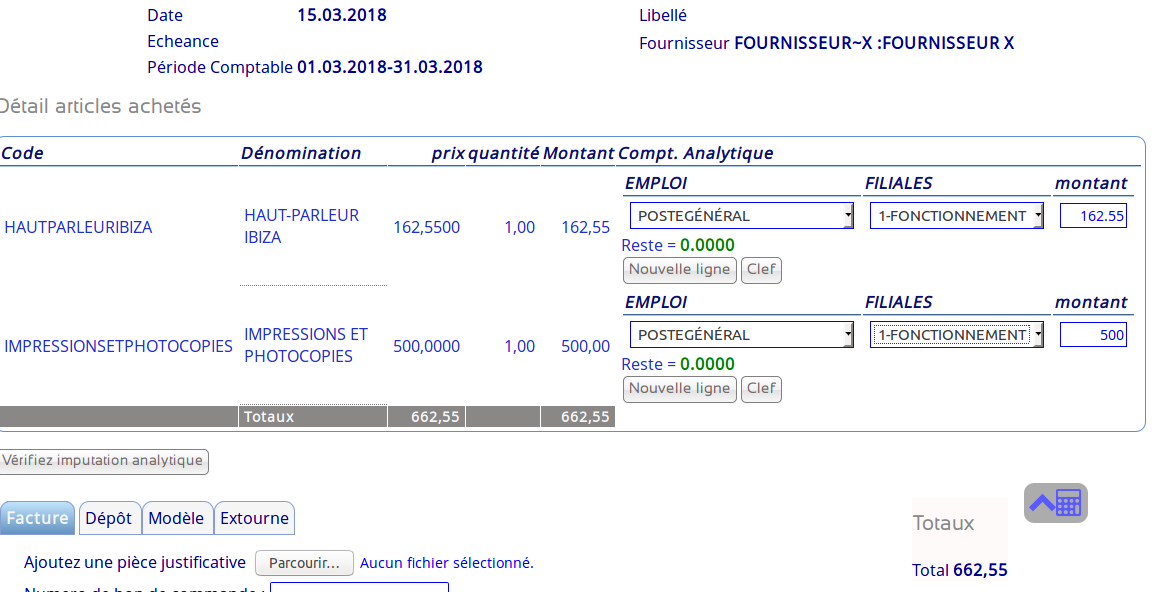Open the HAUTPARLEURIBIZA code link
Viewport: 1158px width, 592px height.
point(78,227)
